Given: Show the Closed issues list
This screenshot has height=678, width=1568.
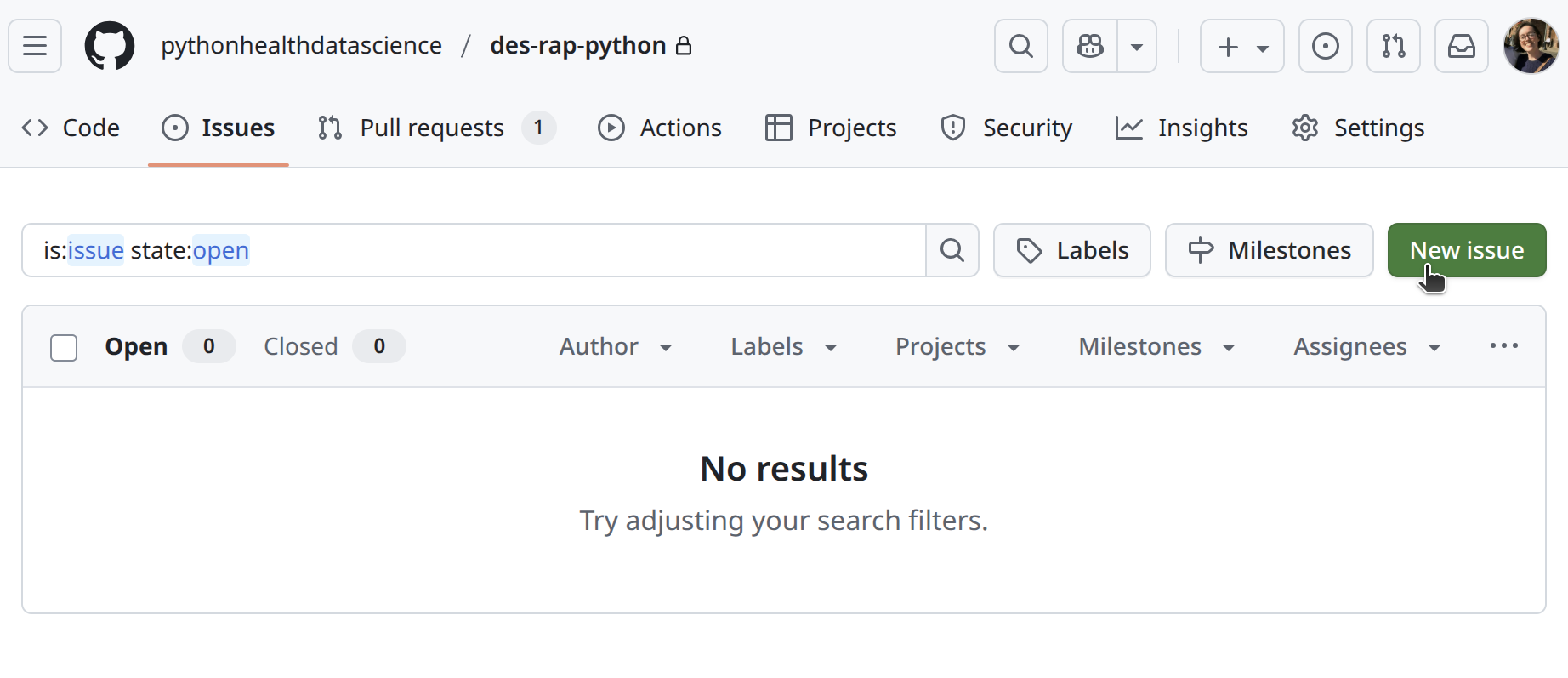Looking at the screenshot, I should pos(301,346).
